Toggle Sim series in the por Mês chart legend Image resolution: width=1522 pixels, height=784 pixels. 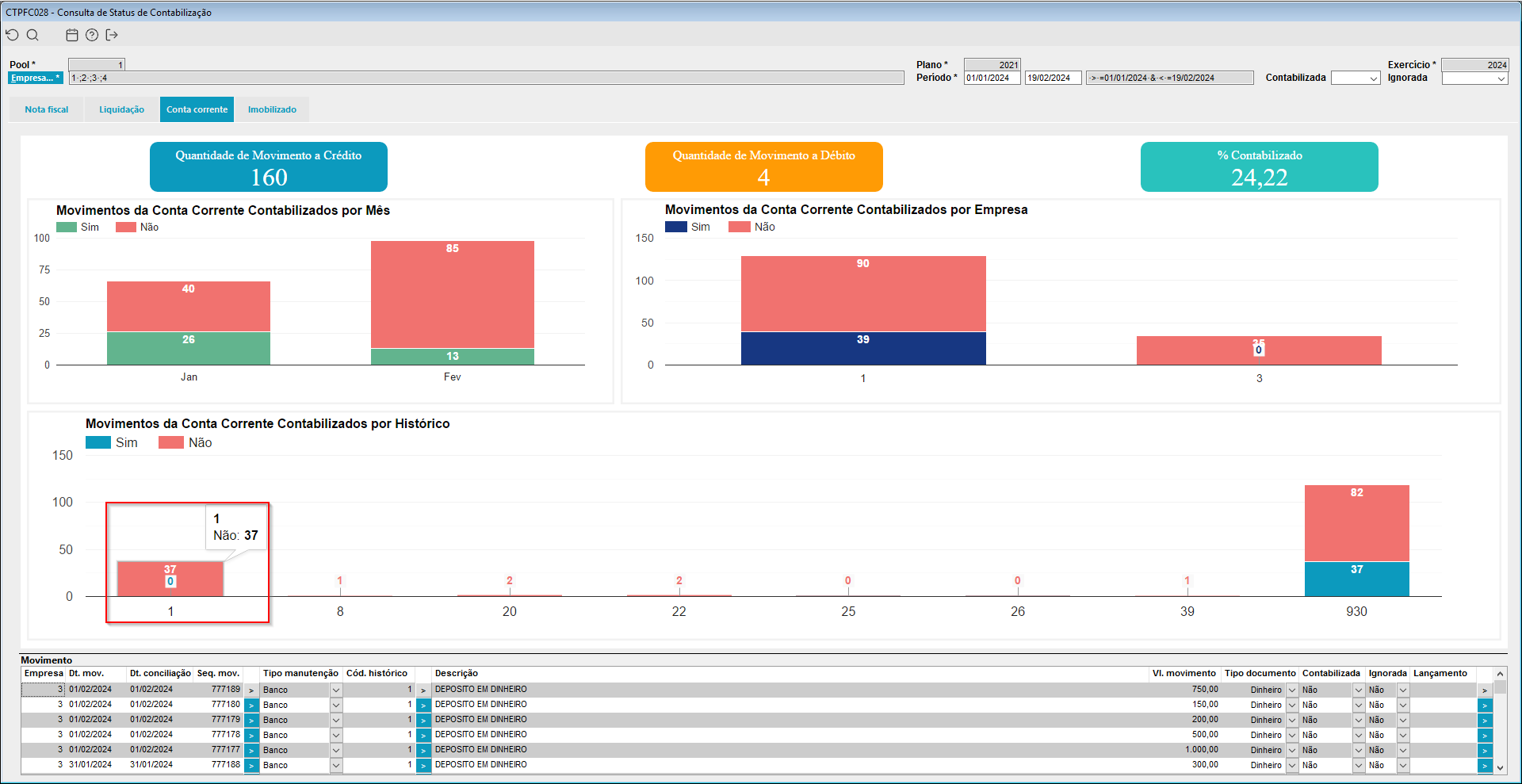pos(78,228)
